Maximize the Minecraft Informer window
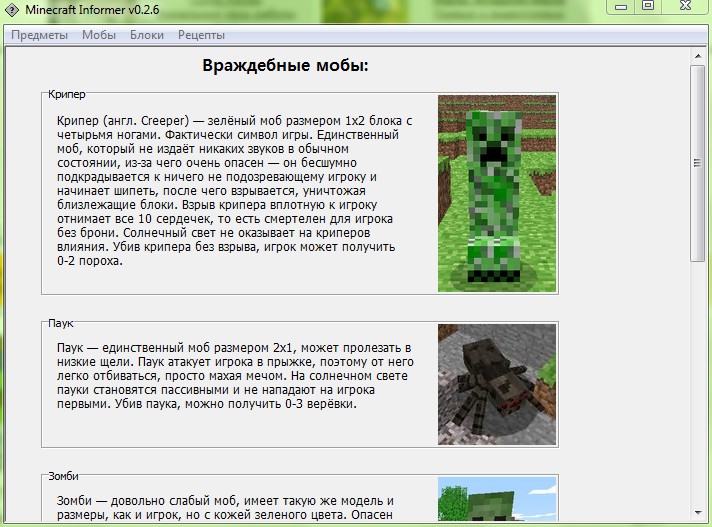This screenshot has width=712, height=527. click(x=648, y=6)
